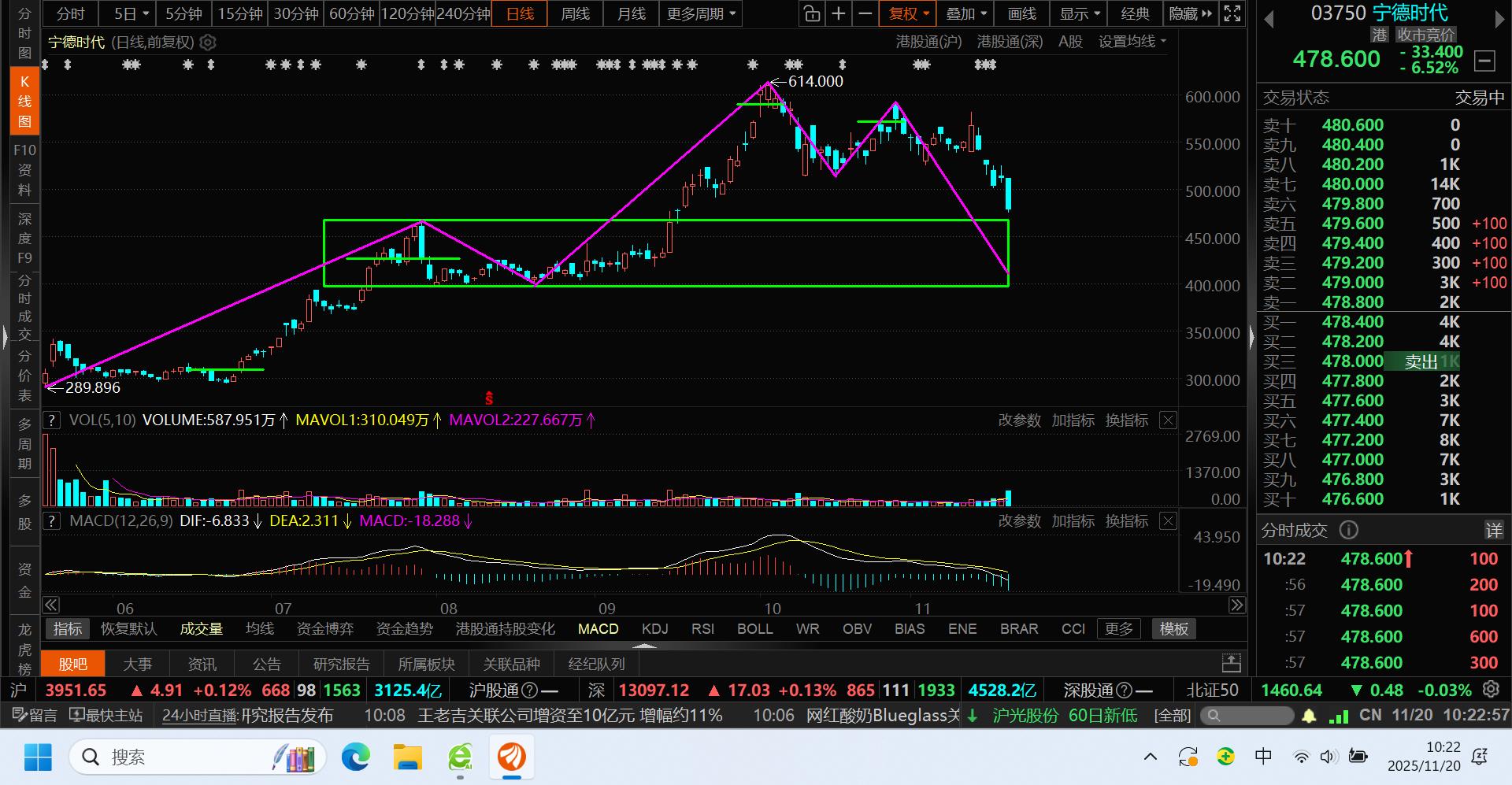The width and height of the screenshot is (1512, 785).
Task: Hide the side panel with 隐藏
Action: click(1191, 13)
